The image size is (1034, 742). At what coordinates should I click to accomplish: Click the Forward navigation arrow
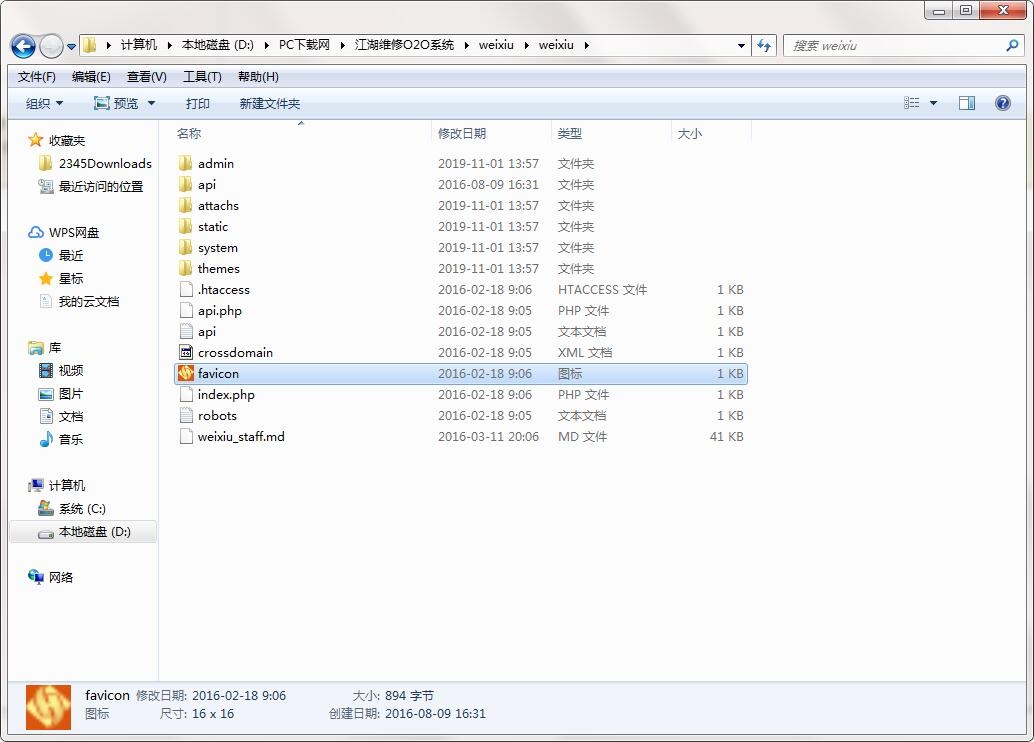(51, 46)
